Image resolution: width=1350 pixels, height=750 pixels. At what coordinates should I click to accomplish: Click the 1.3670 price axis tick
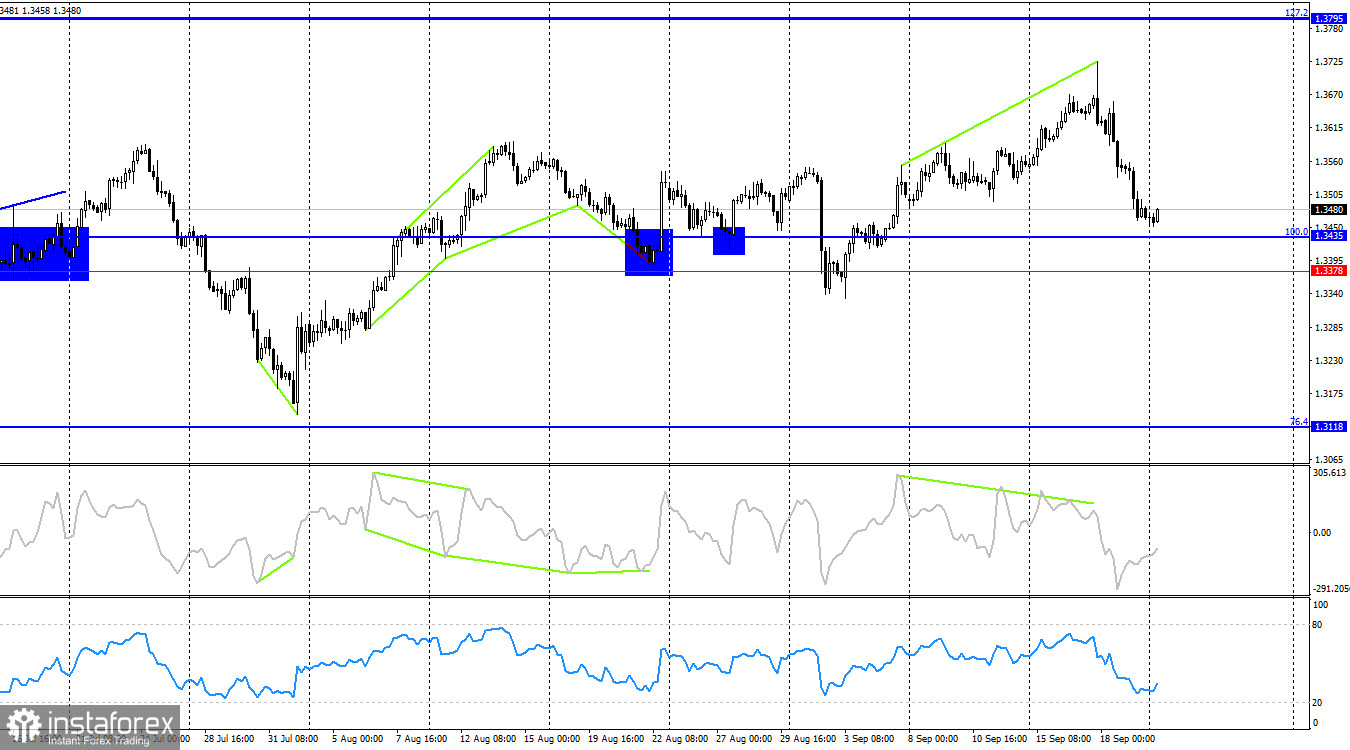(x=1329, y=95)
